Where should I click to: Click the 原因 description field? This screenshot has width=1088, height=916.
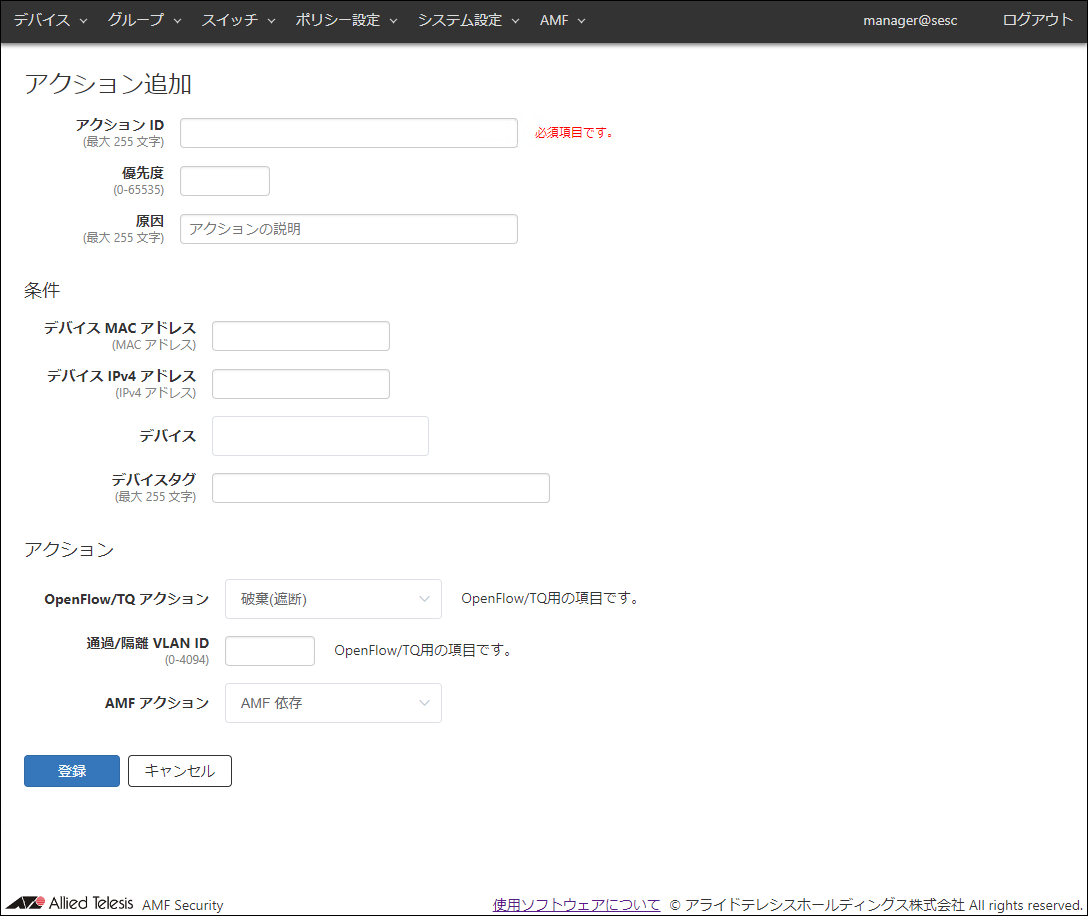[x=348, y=229]
